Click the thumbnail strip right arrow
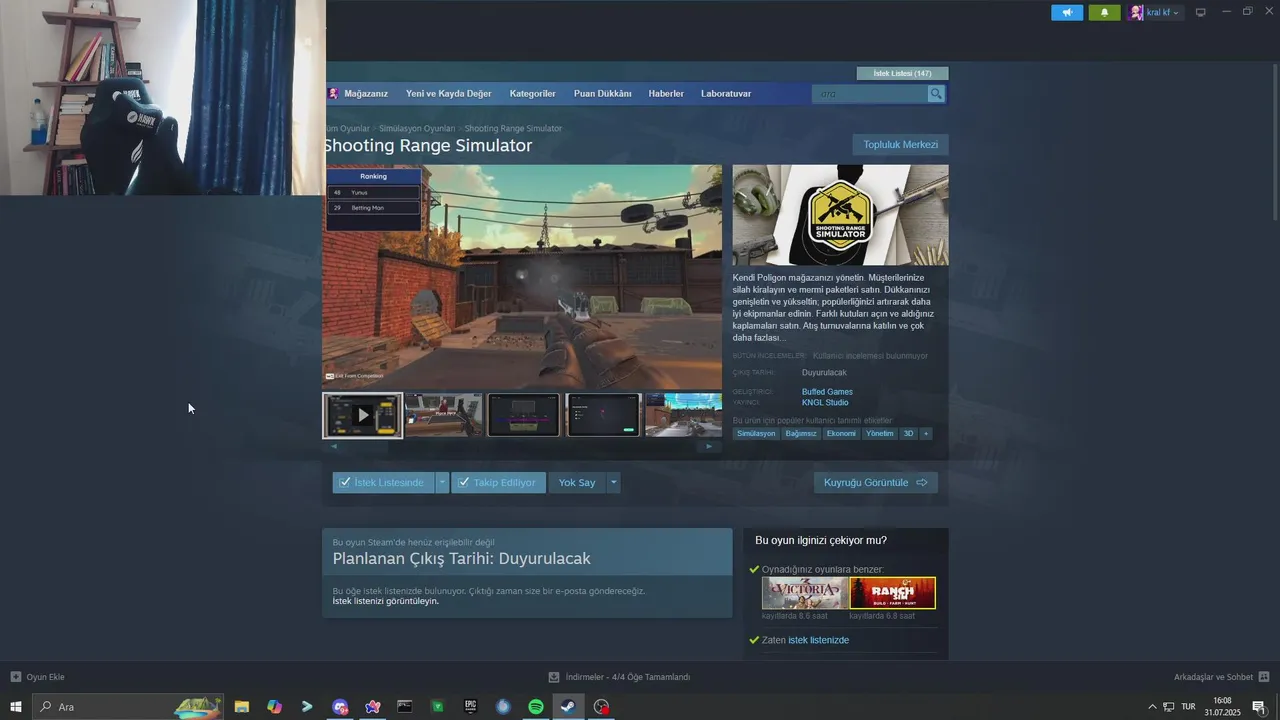Screen dimensions: 1280x720 point(709,446)
